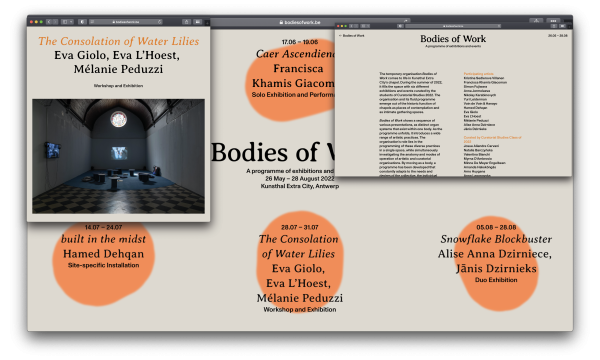Image resolution: width=600 pixels, height=360 pixels.
Task: Click the '05.08 – 28.08' date text
Action: (496, 227)
